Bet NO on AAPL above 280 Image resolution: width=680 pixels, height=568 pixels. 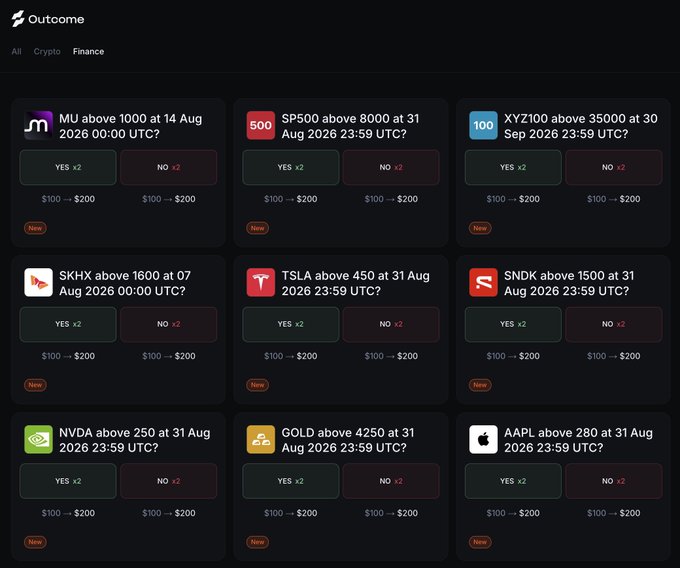pyautogui.click(x=614, y=481)
